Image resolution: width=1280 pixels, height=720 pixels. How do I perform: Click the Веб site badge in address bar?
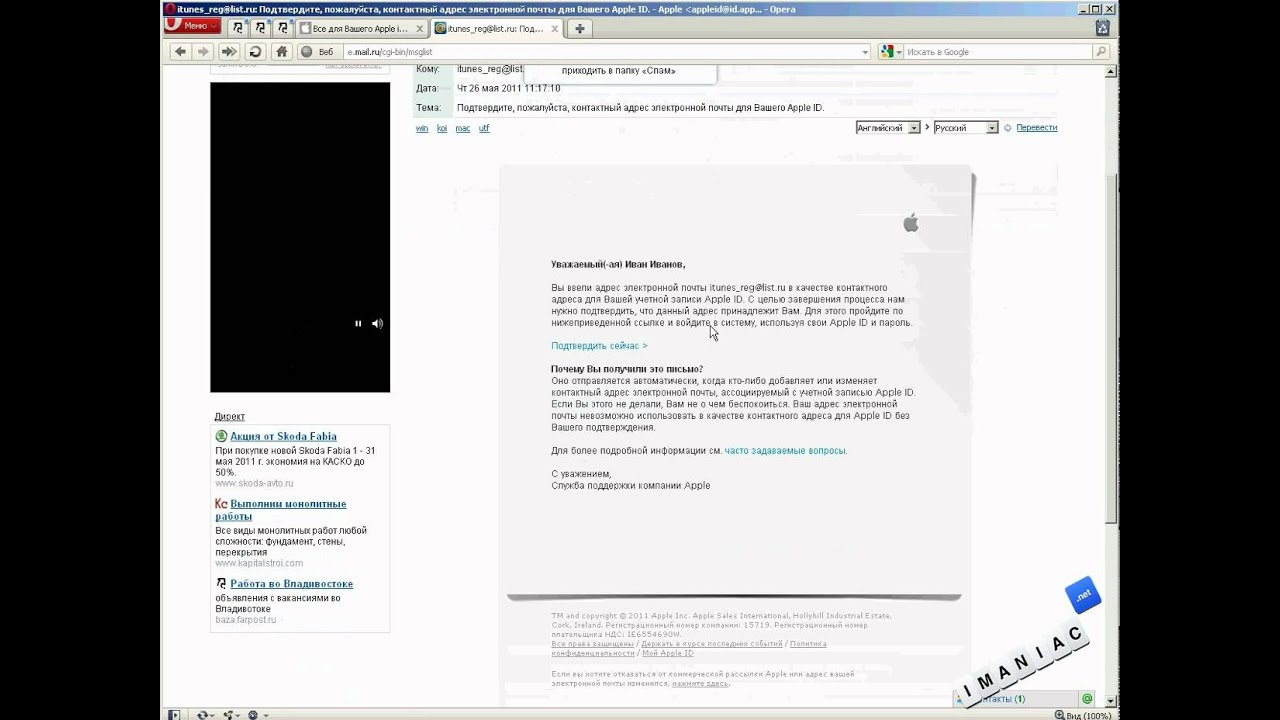pyautogui.click(x=319, y=52)
